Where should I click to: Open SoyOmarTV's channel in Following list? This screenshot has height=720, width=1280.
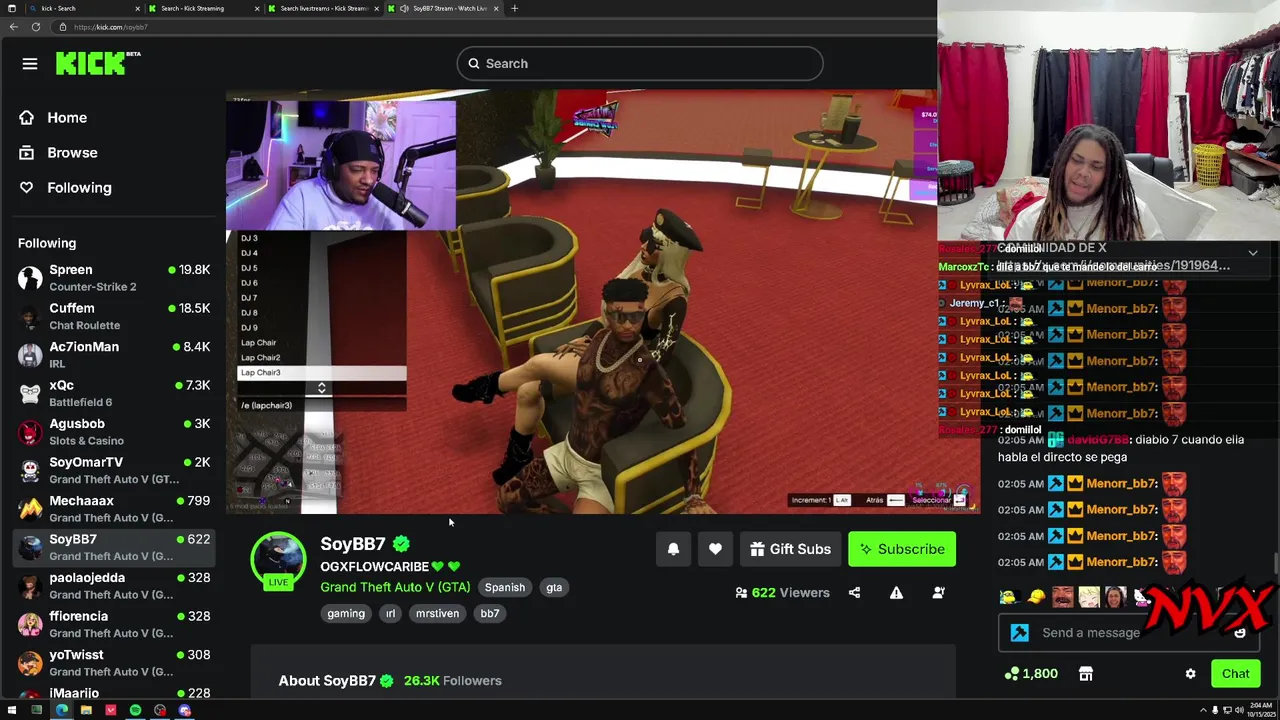pyautogui.click(x=115, y=470)
